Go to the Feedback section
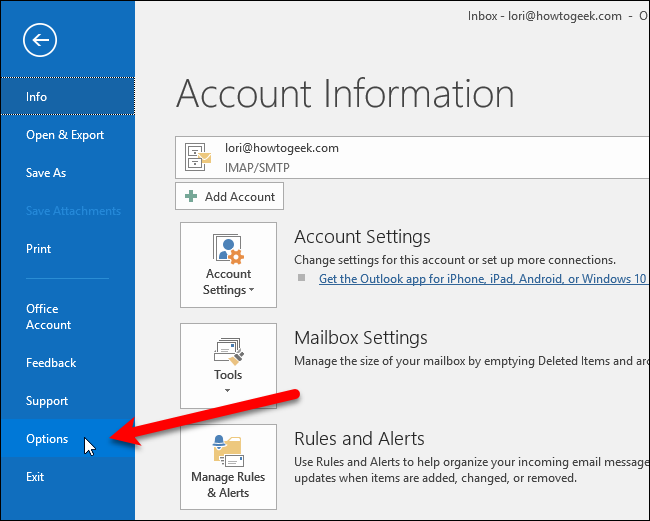The image size is (650, 521). (x=51, y=363)
